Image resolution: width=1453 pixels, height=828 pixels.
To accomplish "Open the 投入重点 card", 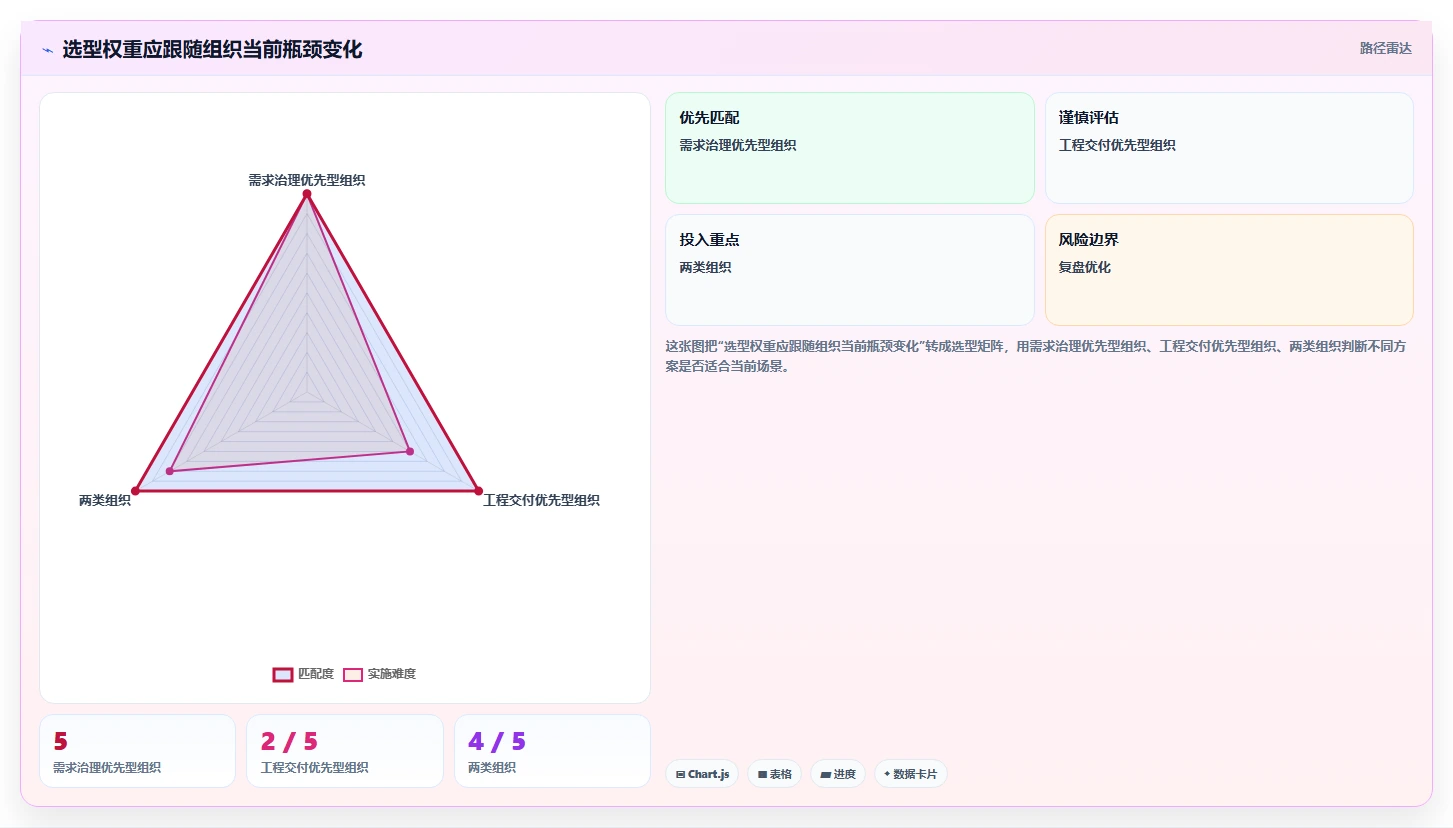I will (x=850, y=270).
